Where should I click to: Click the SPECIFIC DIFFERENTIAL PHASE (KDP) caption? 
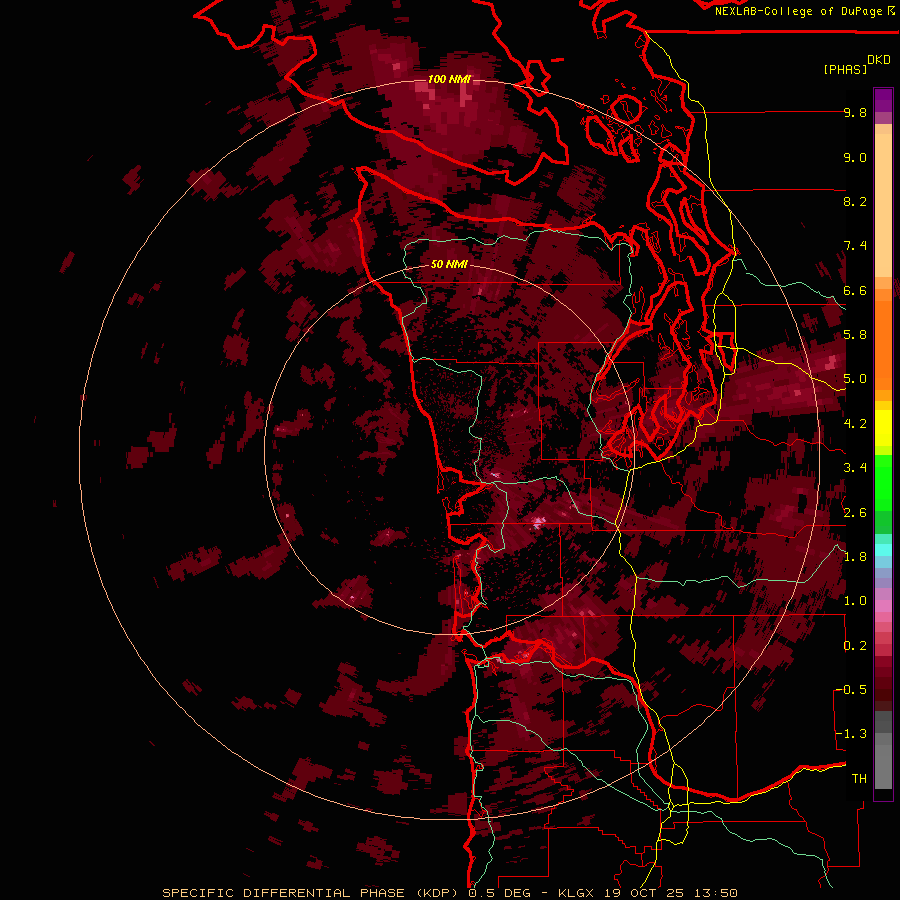coord(311,893)
